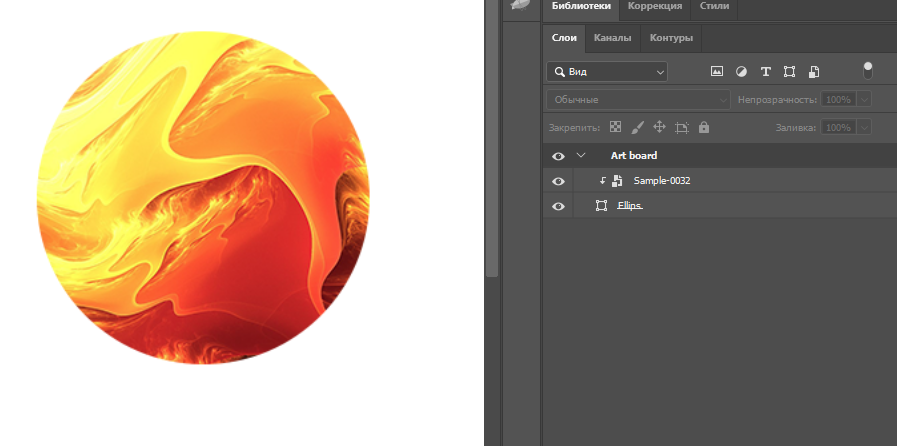Click the collapsed panel icon above dock
The image size is (897, 446).
coord(521,5)
